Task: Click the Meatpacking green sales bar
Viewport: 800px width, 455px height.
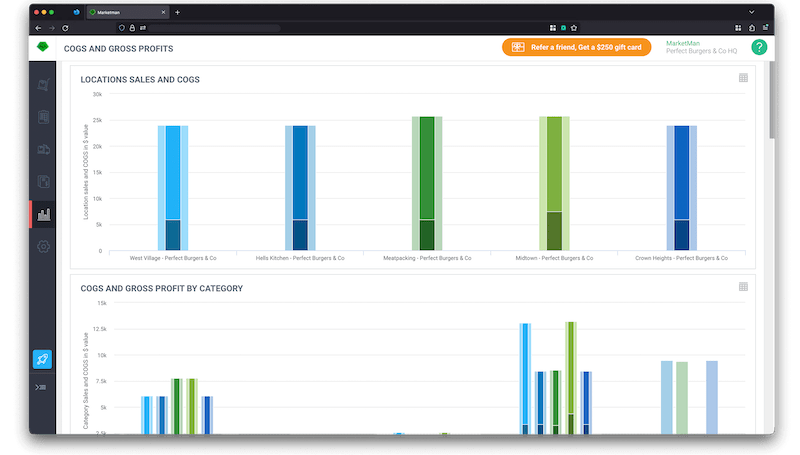Action: tap(427, 168)
